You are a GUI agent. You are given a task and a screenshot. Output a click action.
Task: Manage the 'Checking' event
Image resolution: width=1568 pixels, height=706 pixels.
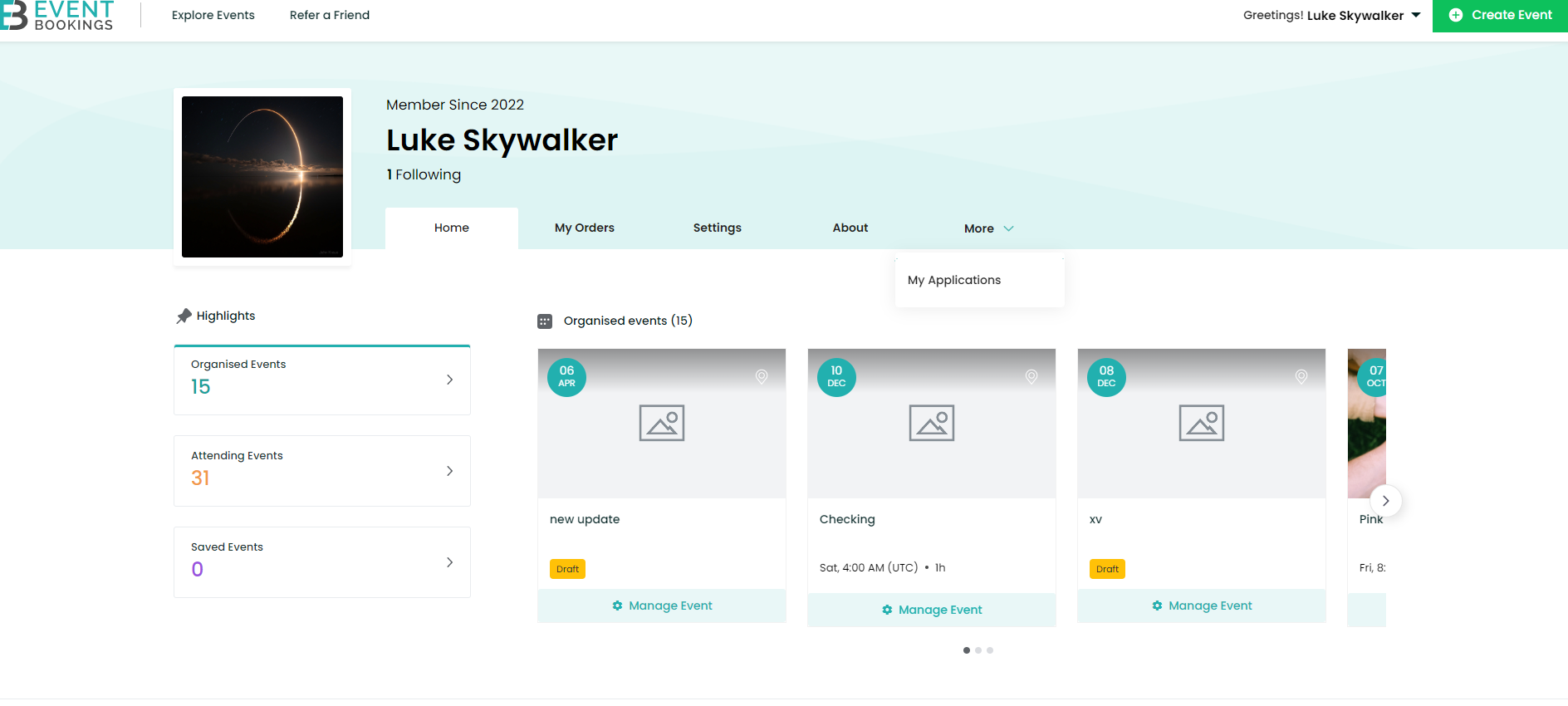pos(931,610)
